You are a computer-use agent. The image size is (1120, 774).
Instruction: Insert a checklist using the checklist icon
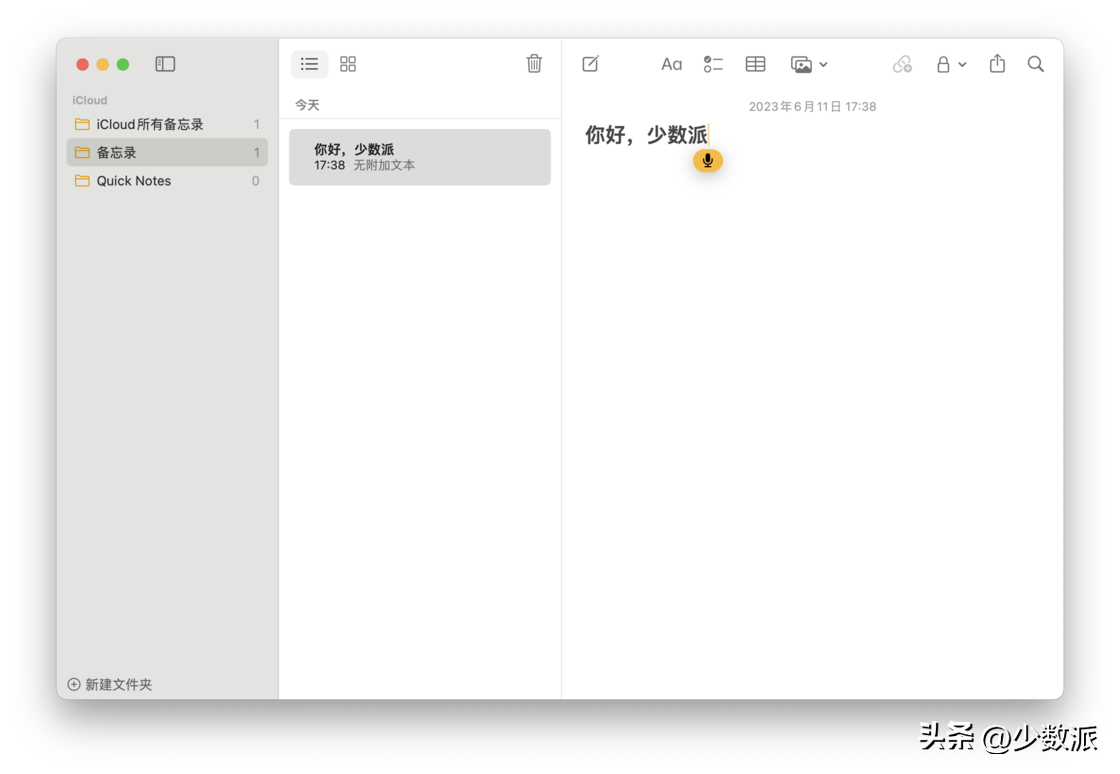[x=713, y=64]
